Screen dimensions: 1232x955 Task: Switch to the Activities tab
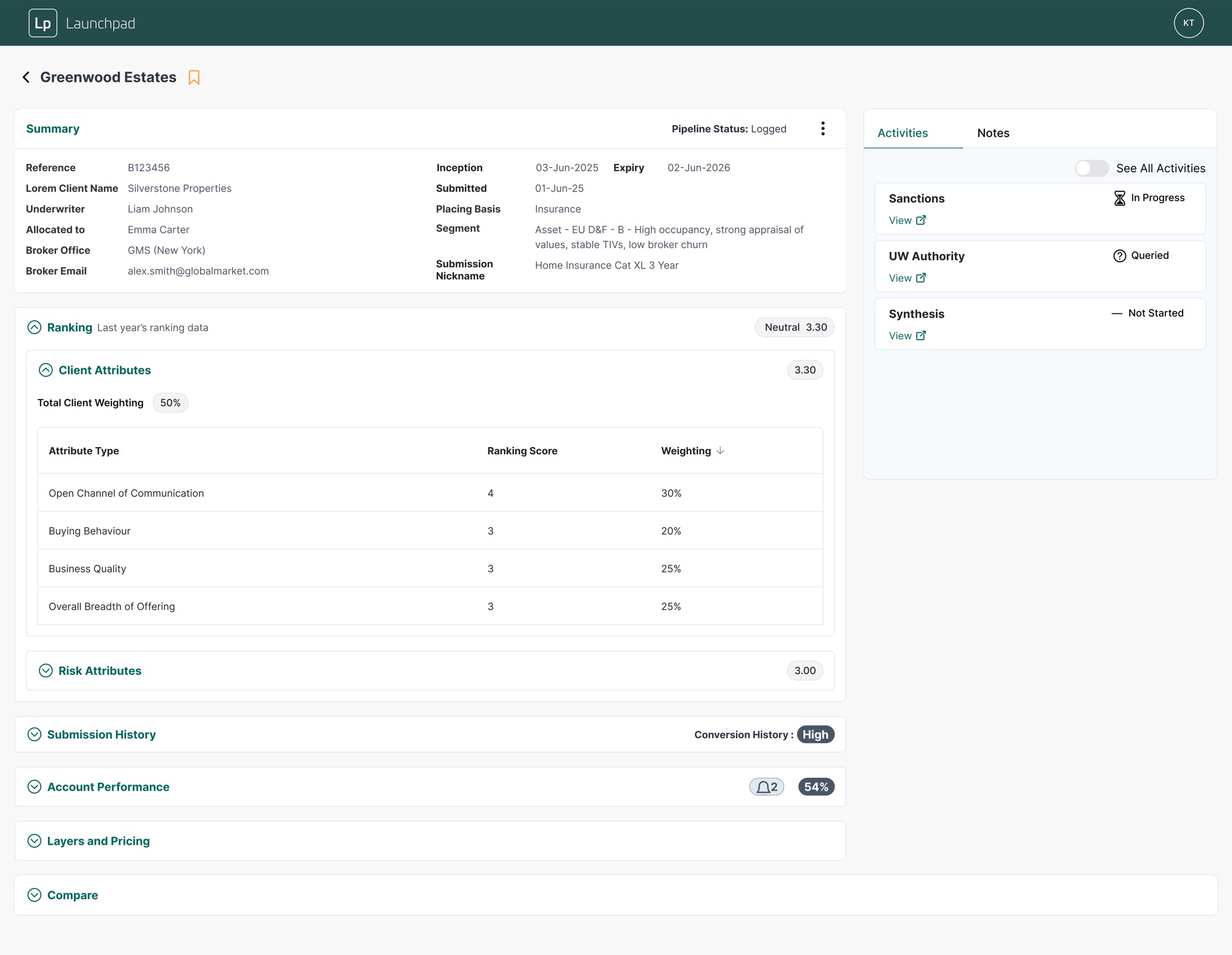(x=902, y=133)
